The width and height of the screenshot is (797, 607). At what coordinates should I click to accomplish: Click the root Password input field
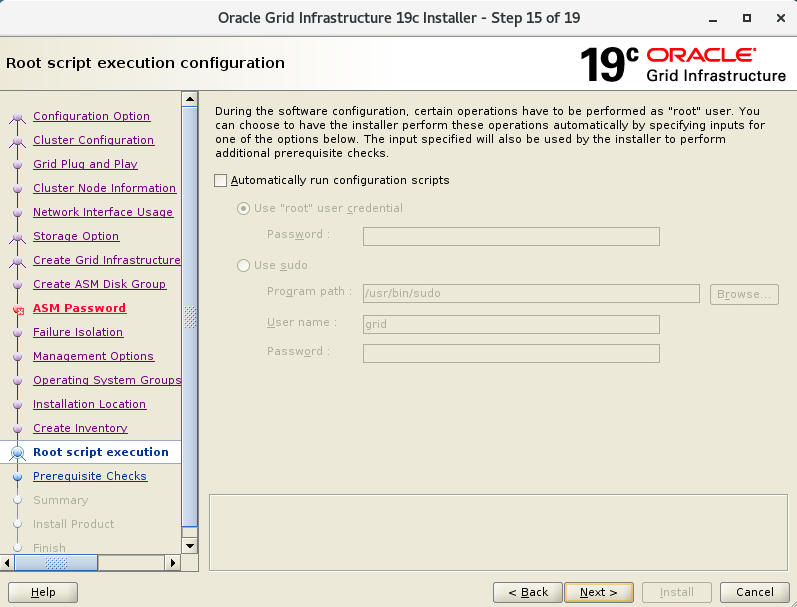[x=510, y=236]
